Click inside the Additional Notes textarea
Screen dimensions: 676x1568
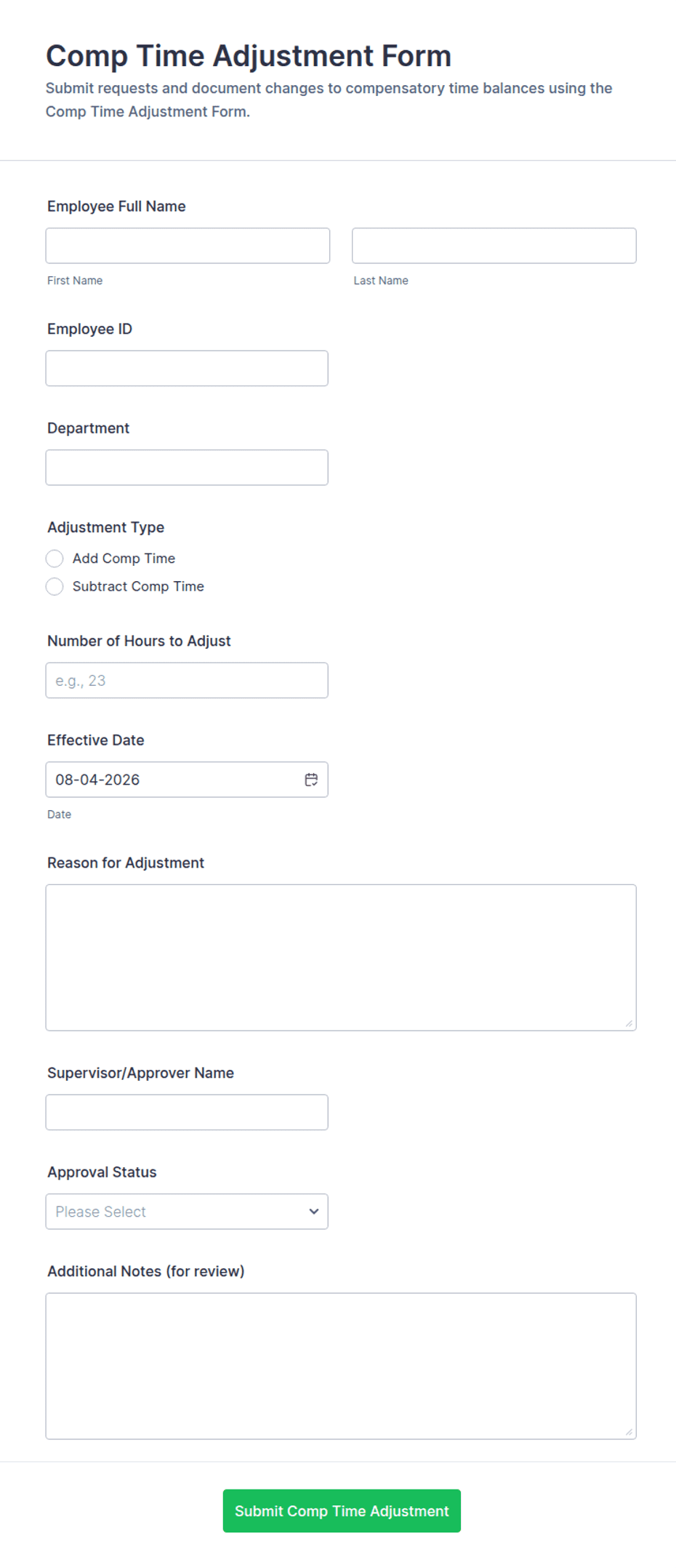point(341,1367)
